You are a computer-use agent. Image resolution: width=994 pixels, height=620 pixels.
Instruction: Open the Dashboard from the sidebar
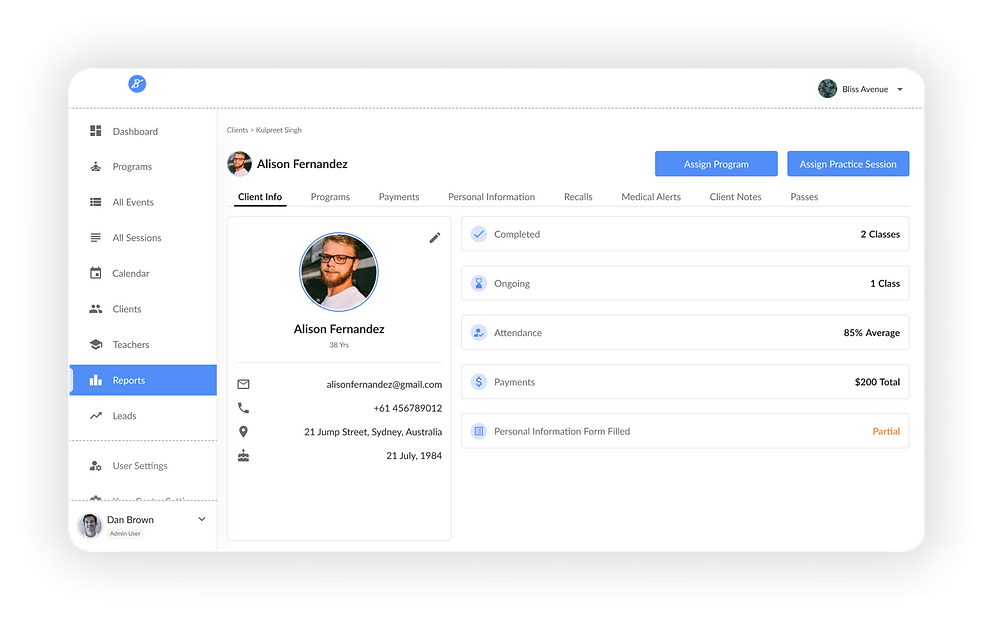[x=135, y=131]
